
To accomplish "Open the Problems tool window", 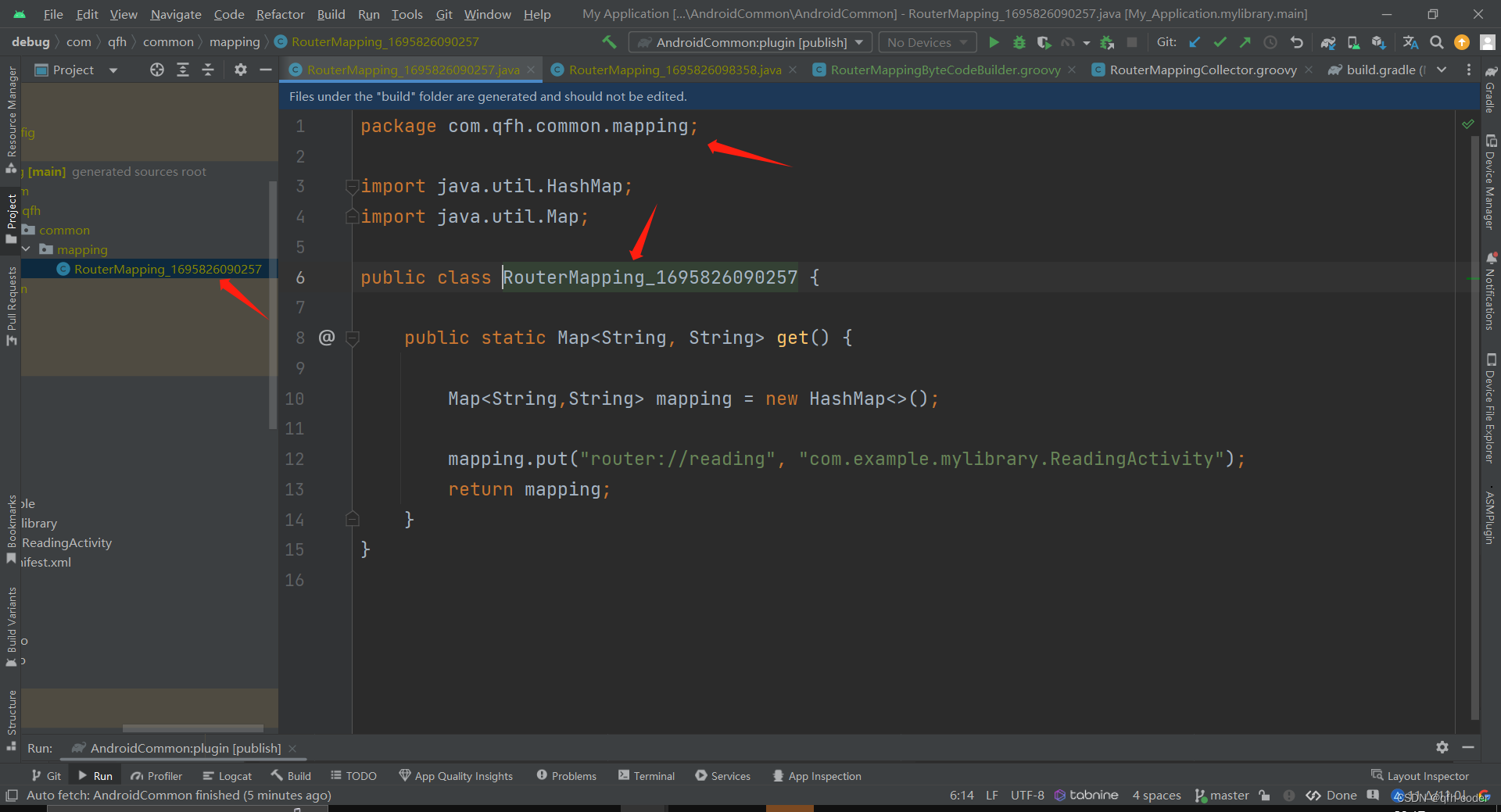I will (x=566, y=775).
